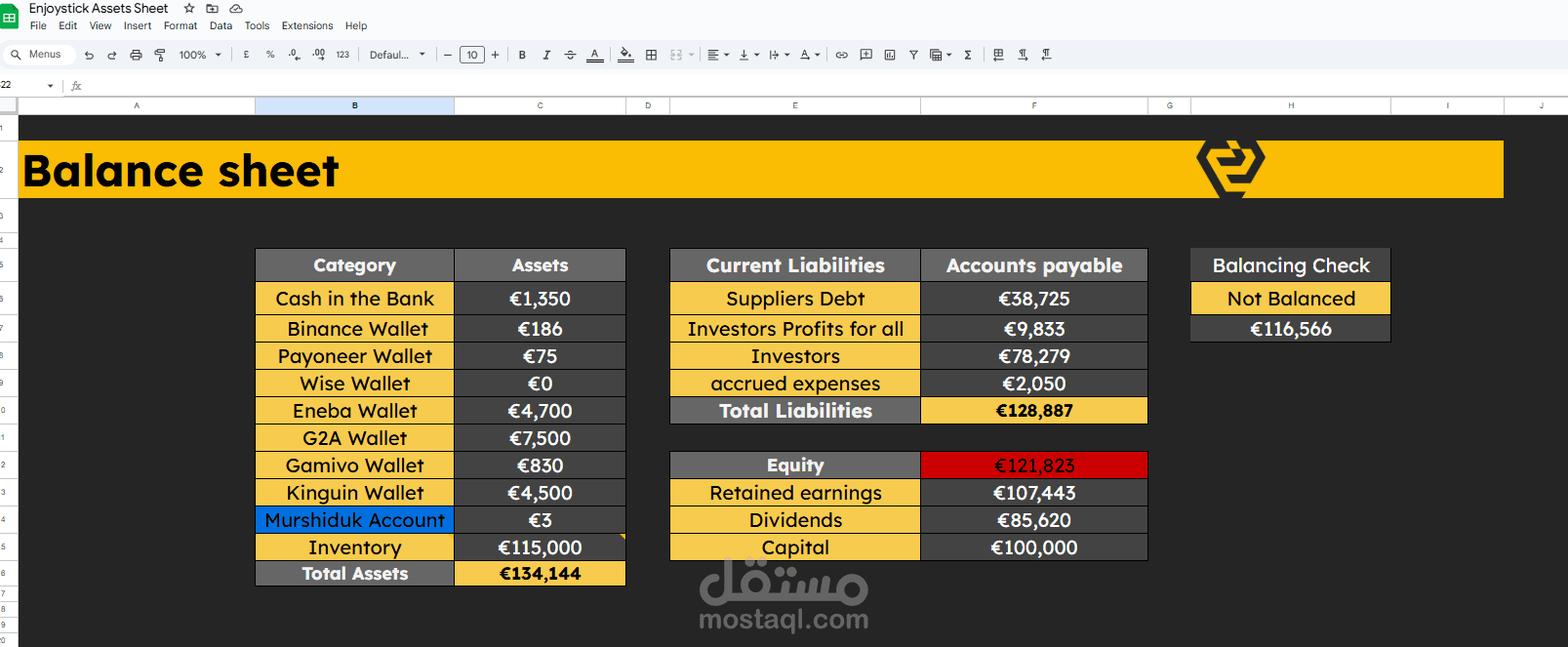Set cell direction right-to-left
This screenshot has height=647, width=1568.
tap(1046, 55)
